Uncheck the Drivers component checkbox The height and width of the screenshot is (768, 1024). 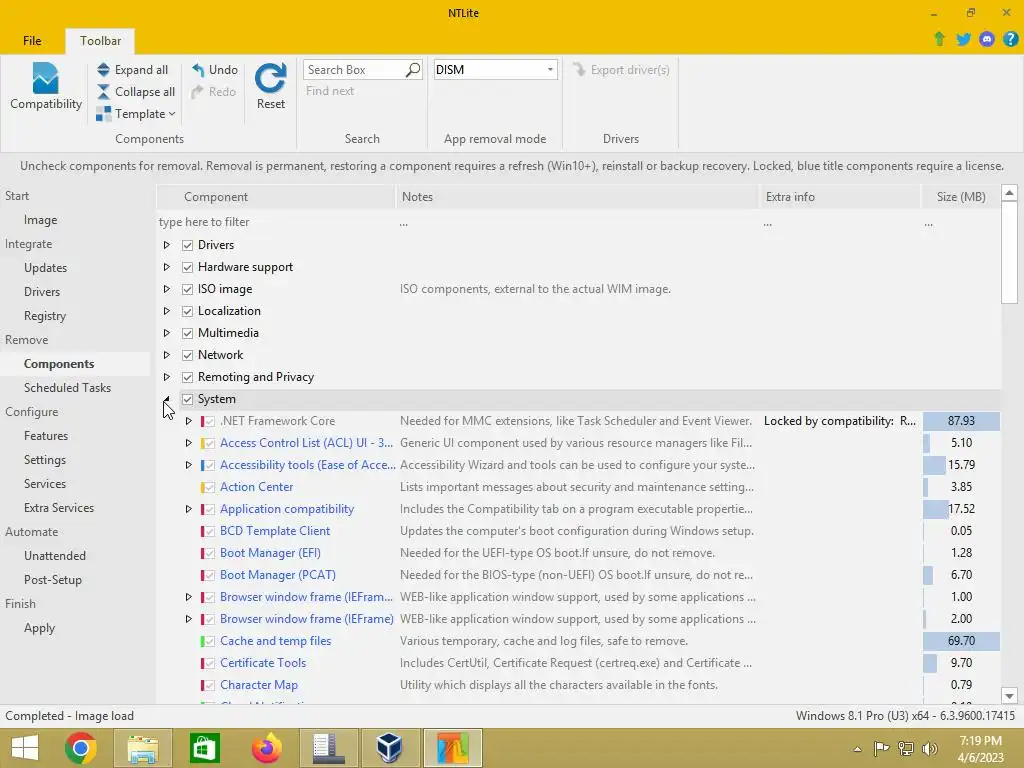click(x=187, y=245)
